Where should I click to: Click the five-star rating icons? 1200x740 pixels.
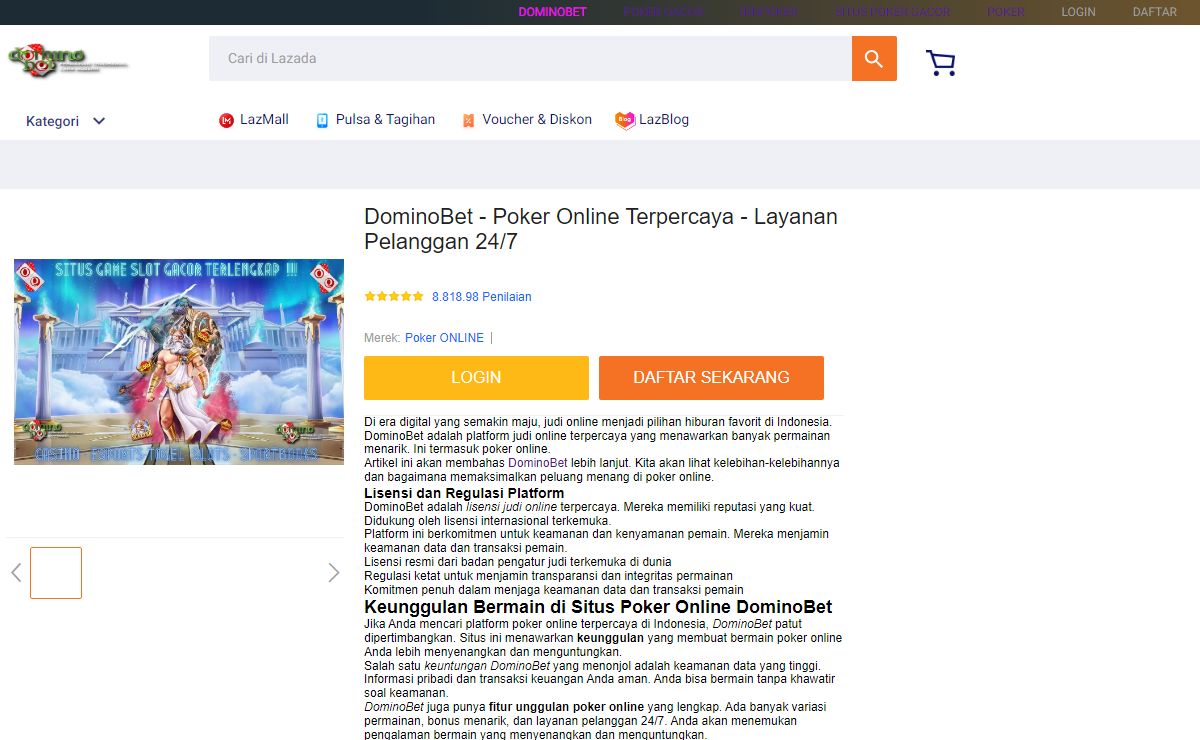tap(394, 297)
